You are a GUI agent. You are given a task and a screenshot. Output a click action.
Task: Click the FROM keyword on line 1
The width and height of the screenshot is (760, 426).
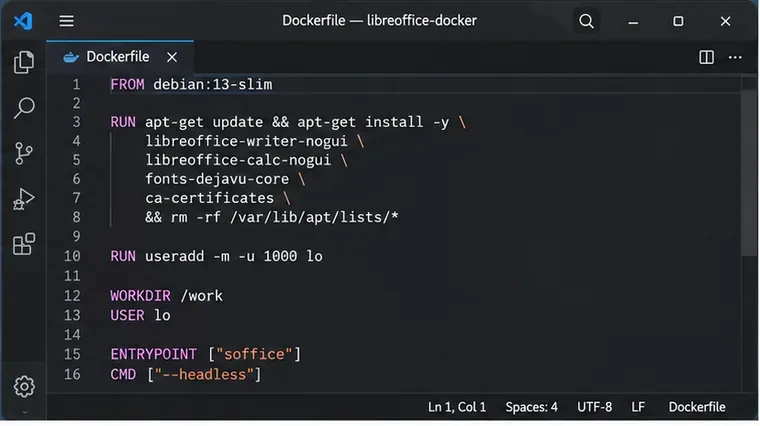pyautogui.click(x=127, y=85)
